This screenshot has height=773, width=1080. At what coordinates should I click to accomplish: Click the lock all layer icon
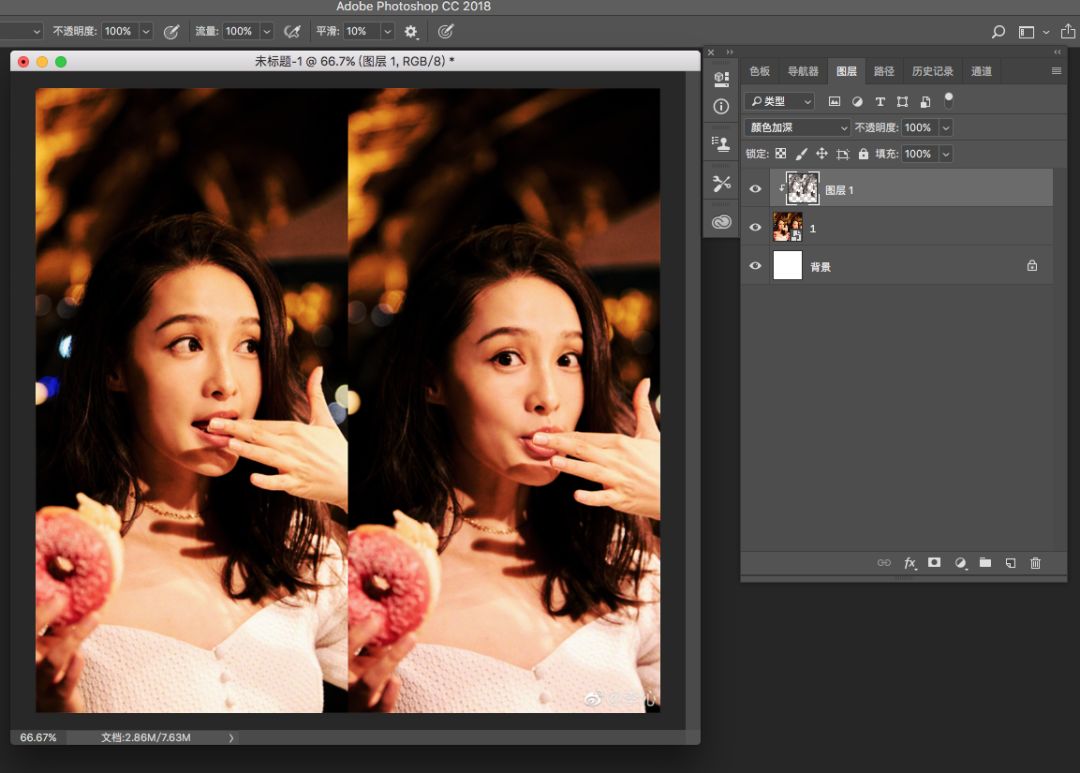[x=863, y=154]
